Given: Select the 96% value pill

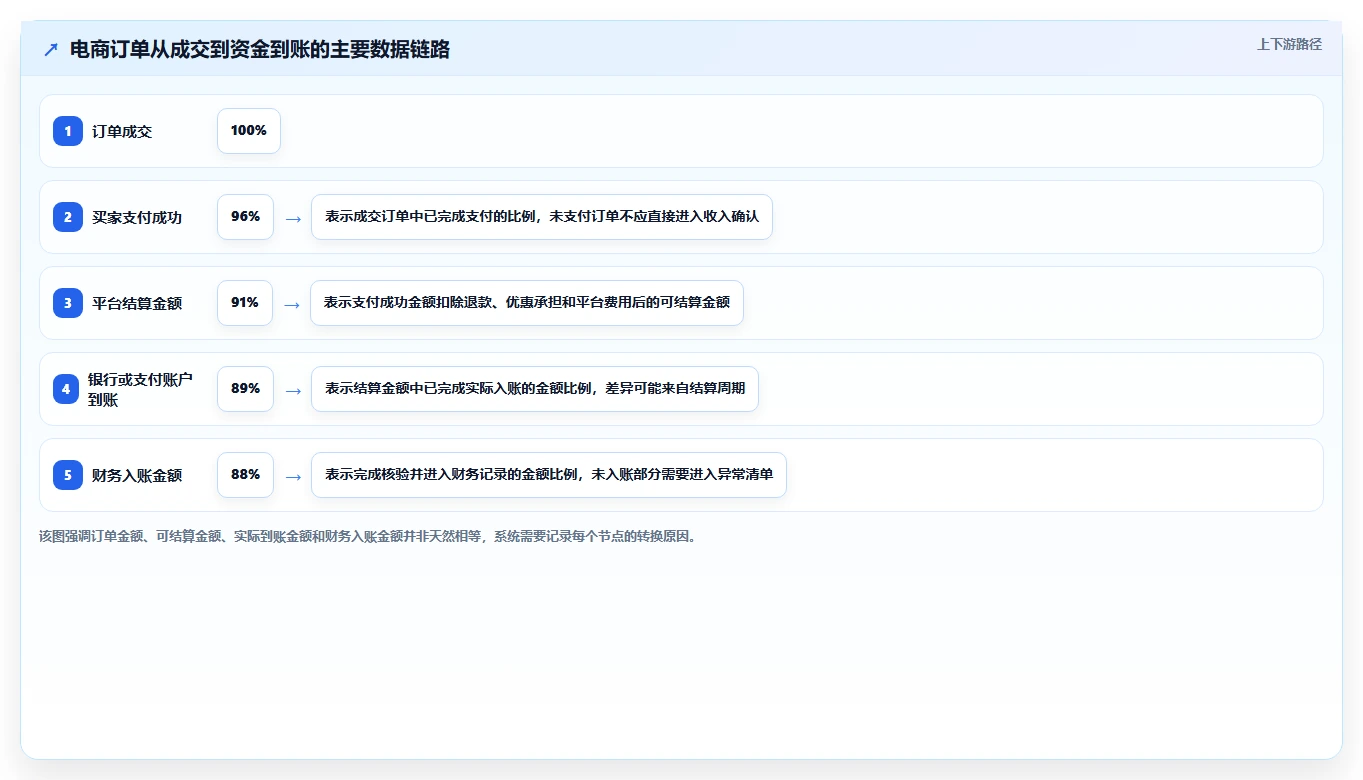Looking at the screenshot, I should point(245,217).
